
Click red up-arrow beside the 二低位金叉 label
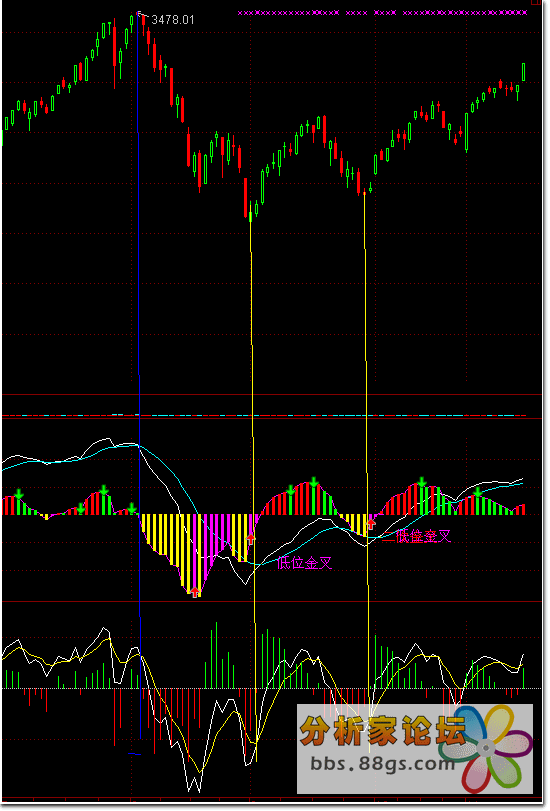pos(370,523)
